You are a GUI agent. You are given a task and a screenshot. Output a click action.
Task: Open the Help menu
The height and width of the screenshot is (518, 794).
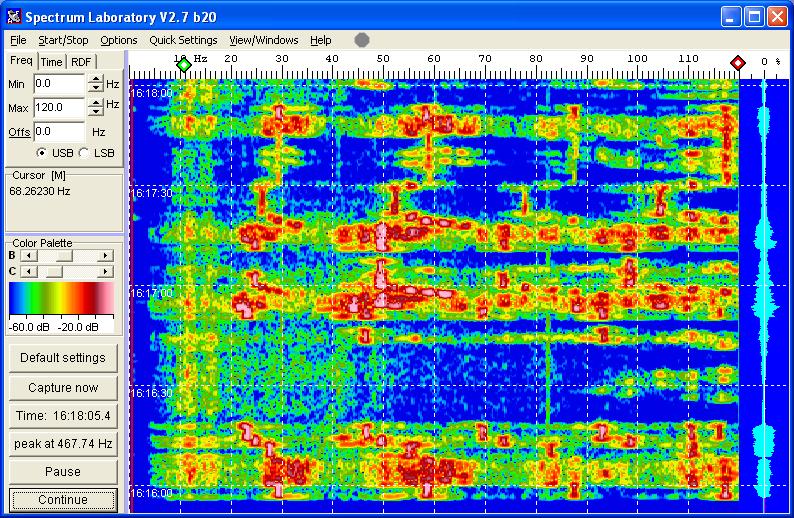(321, 40)
